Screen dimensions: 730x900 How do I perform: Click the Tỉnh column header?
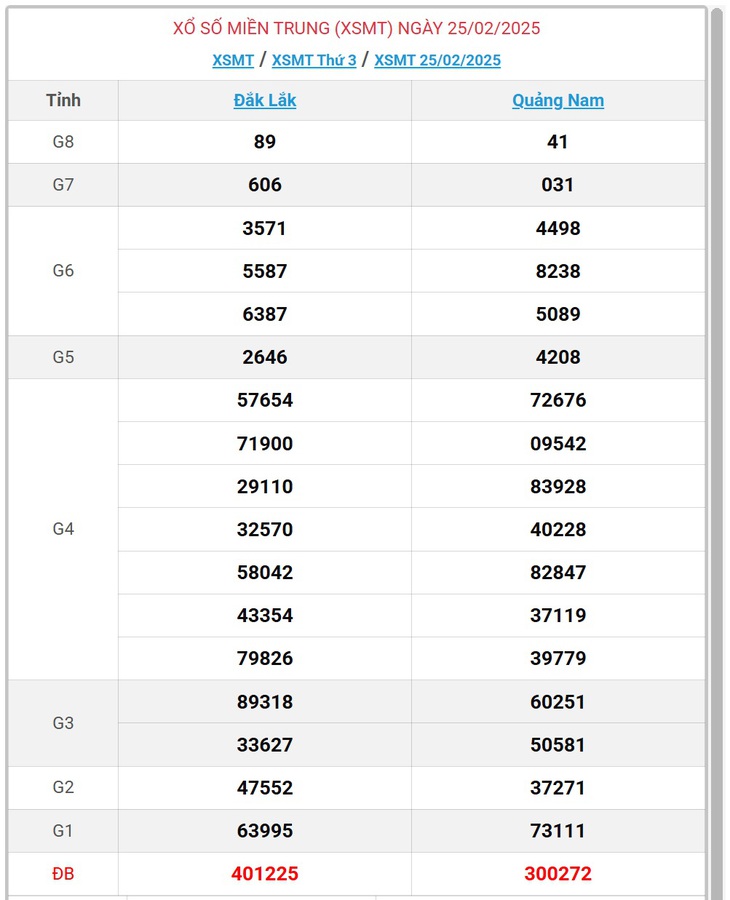point(63,100)
